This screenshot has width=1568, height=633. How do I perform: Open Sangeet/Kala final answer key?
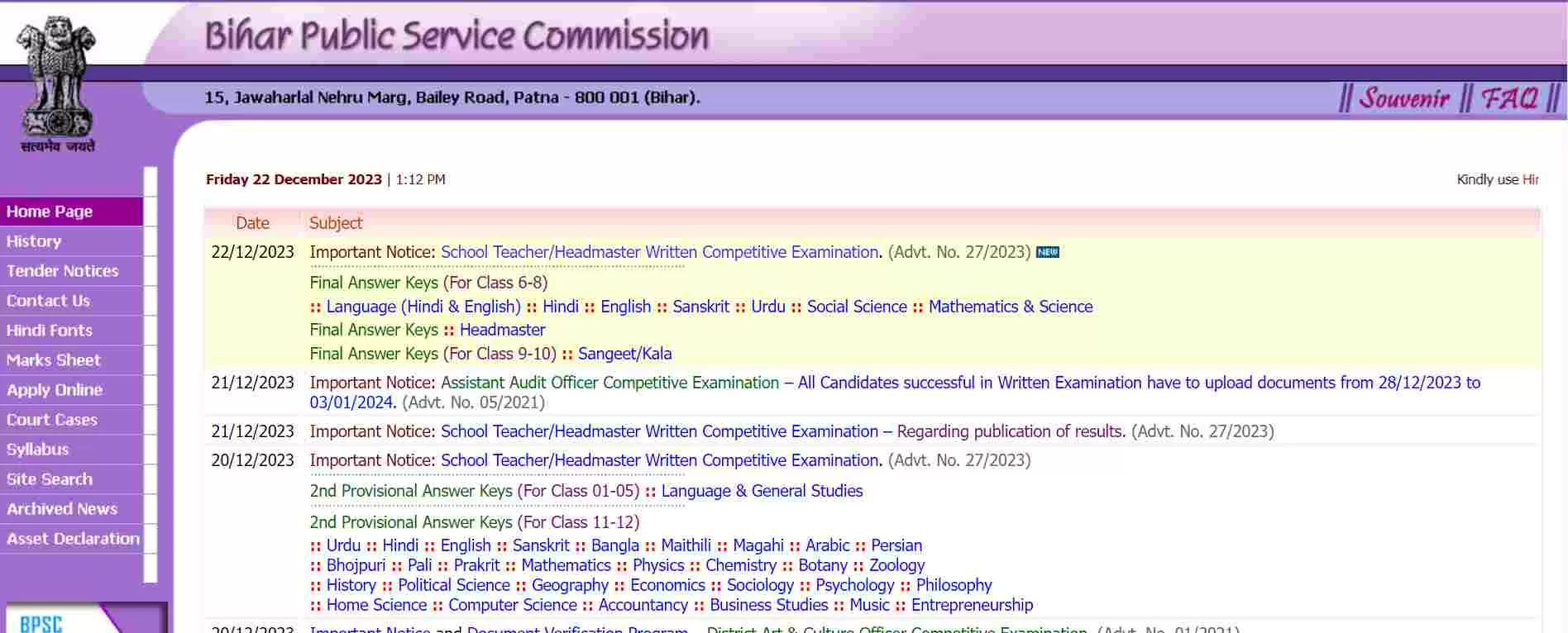tap(625, 354)
